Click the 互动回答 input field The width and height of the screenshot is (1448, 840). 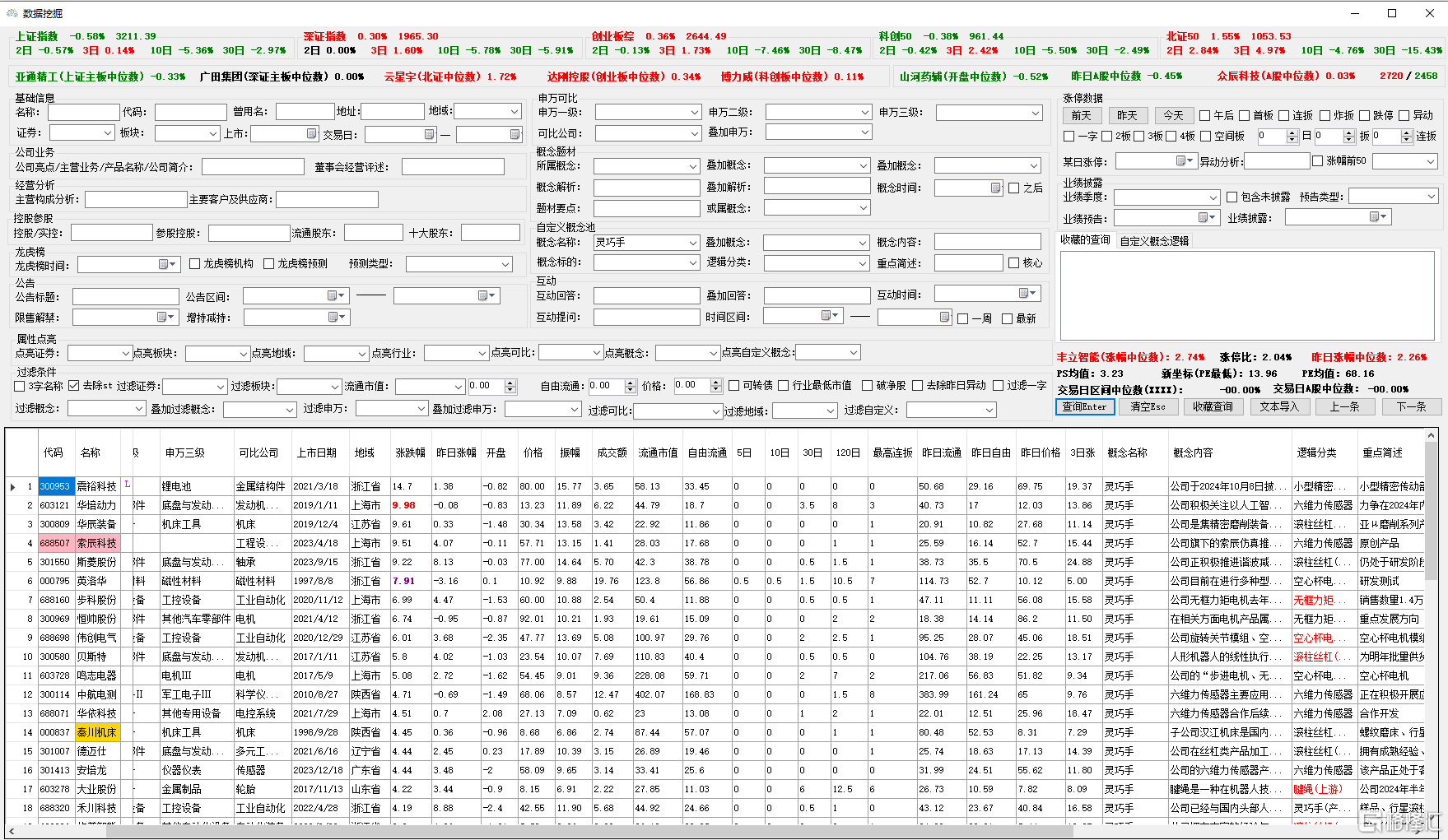(x=646, y=295)
